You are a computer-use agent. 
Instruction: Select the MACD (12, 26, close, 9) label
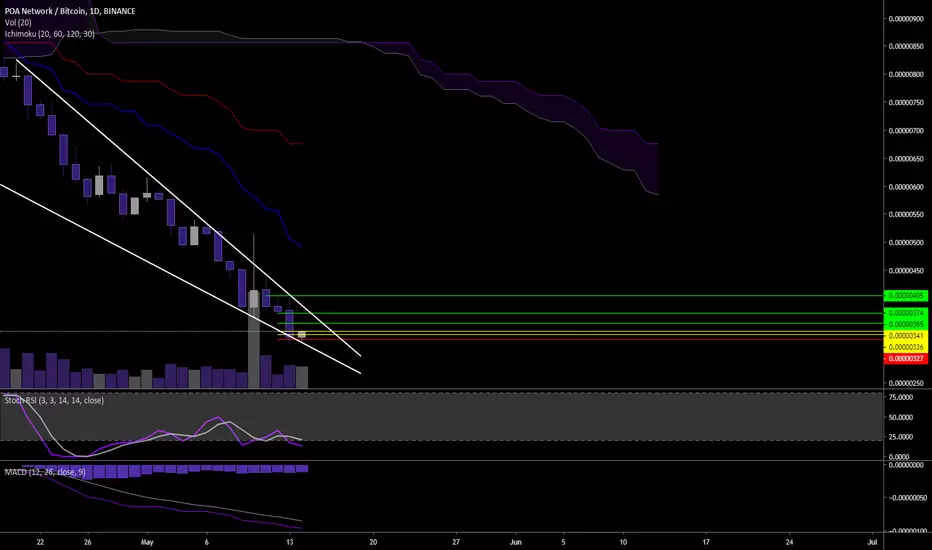coord(45,472)
